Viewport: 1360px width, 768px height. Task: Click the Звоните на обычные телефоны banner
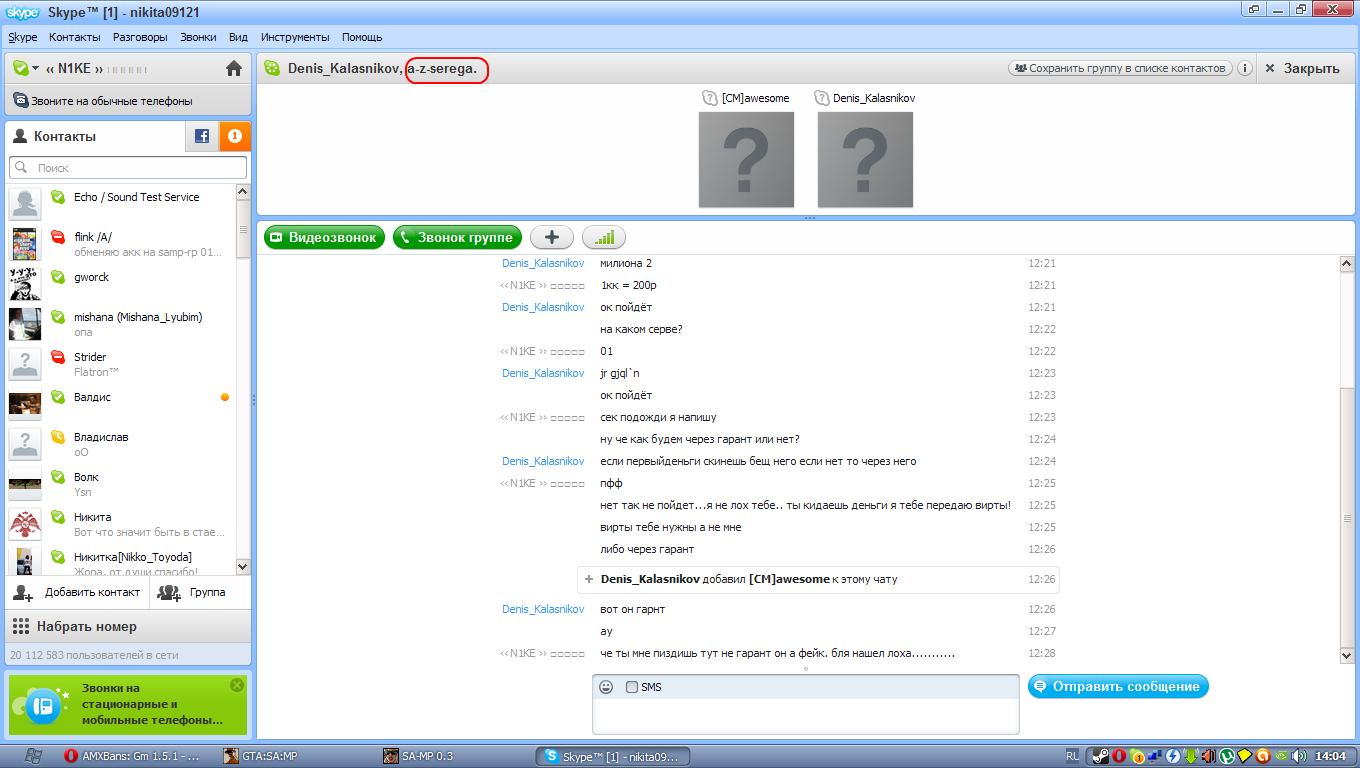[128, 101]
